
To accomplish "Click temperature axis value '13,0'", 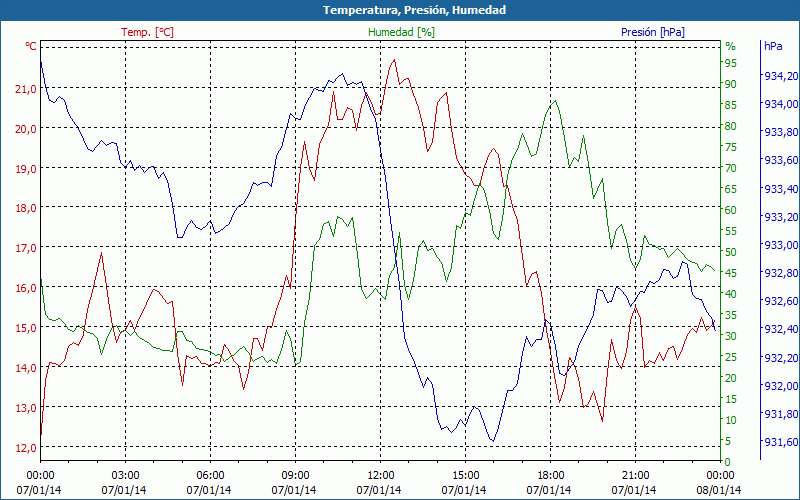I will 28,408.
